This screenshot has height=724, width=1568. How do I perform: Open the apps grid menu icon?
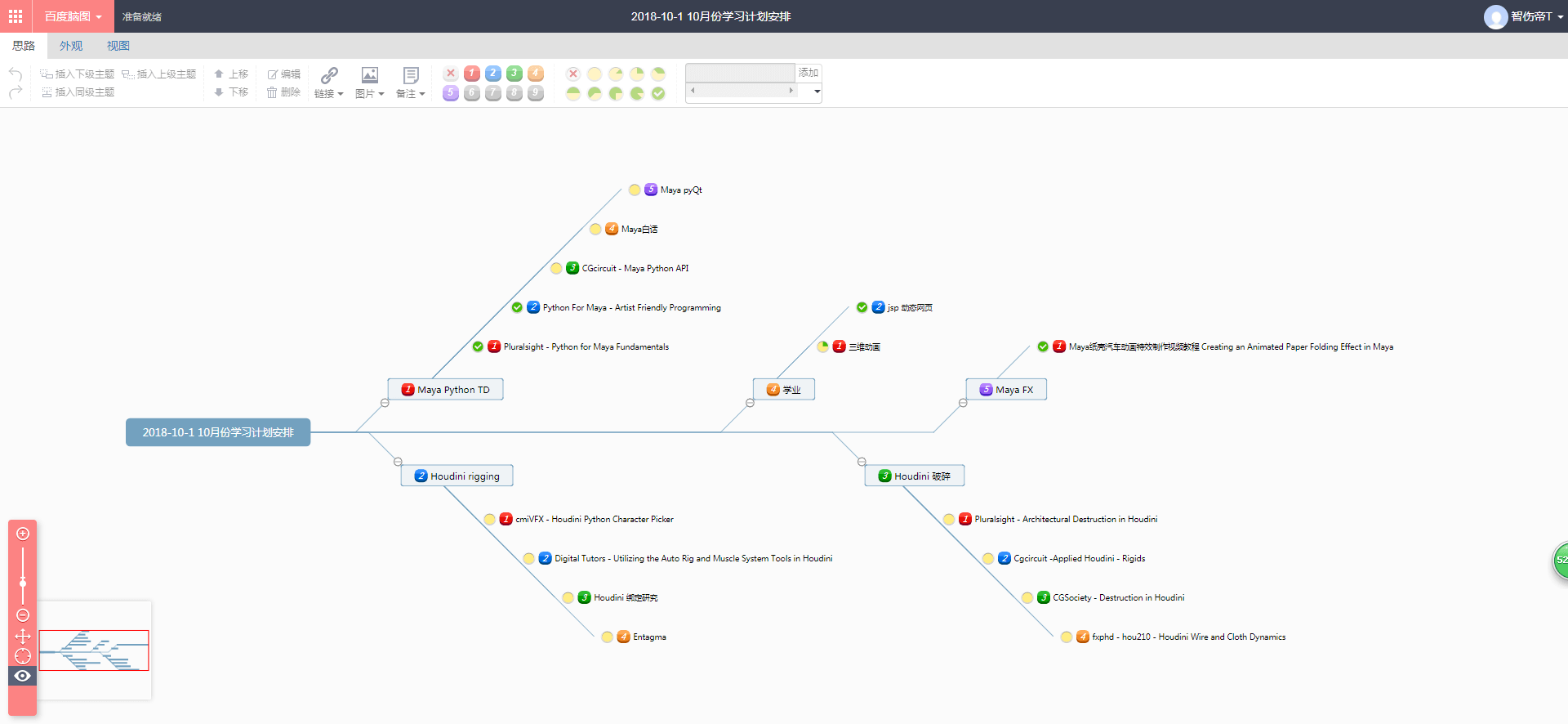pyautogui.click(x=16, y=16)
